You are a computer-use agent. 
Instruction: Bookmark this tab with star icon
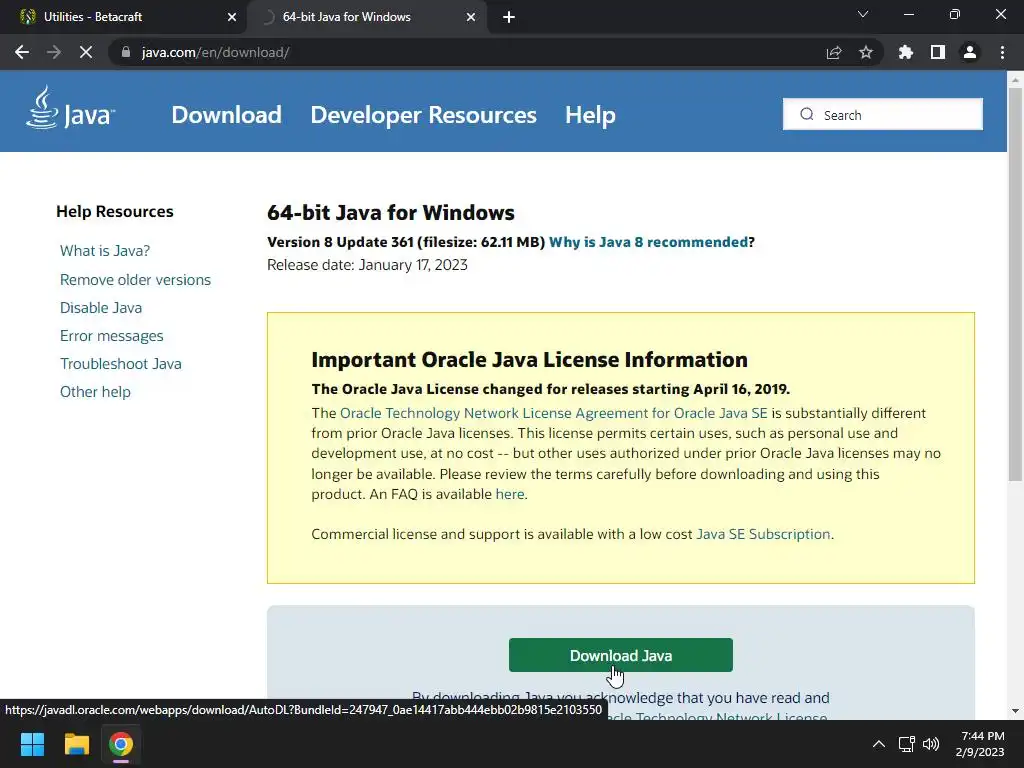(x=866, y=52)
